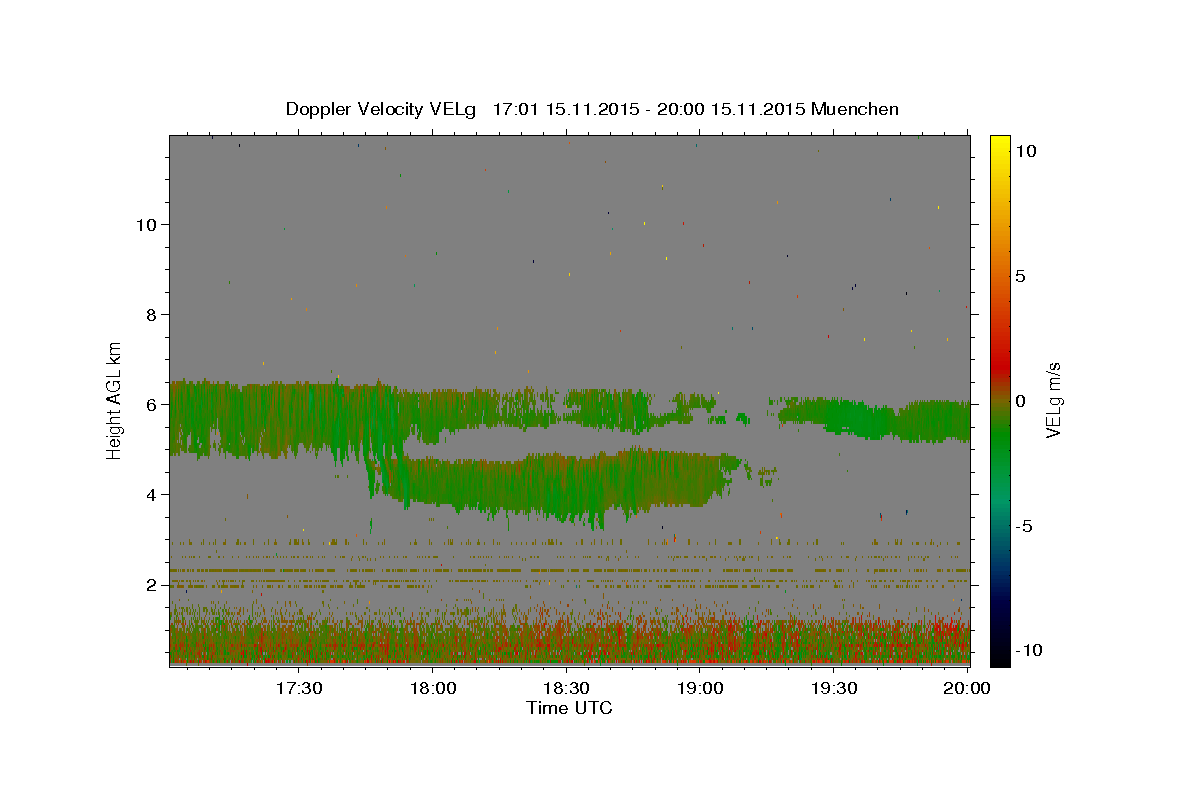Click the 19:30 time tick label

(x=834, y=688)
